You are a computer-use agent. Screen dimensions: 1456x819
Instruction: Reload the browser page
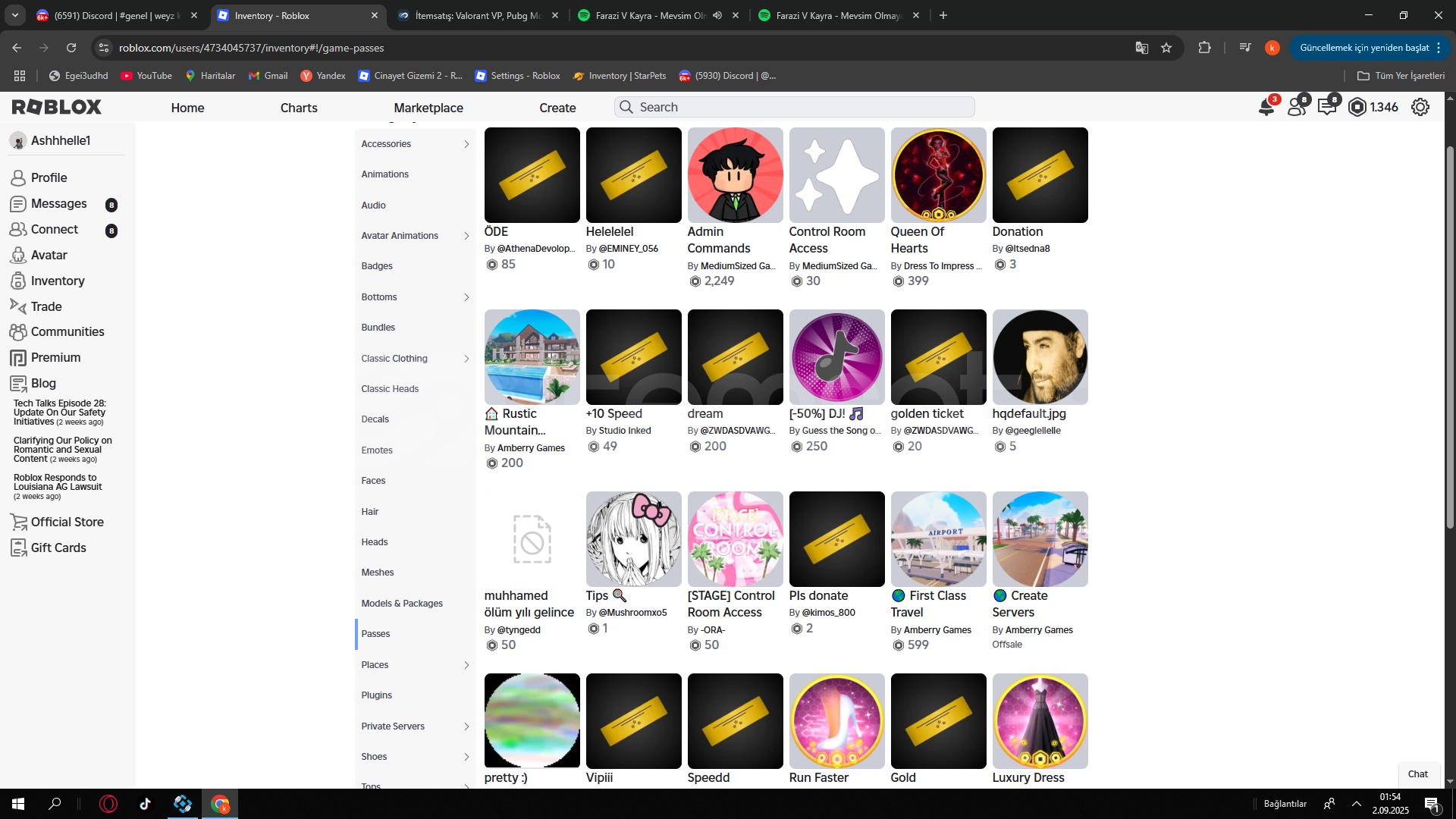[x=71, y=48]
